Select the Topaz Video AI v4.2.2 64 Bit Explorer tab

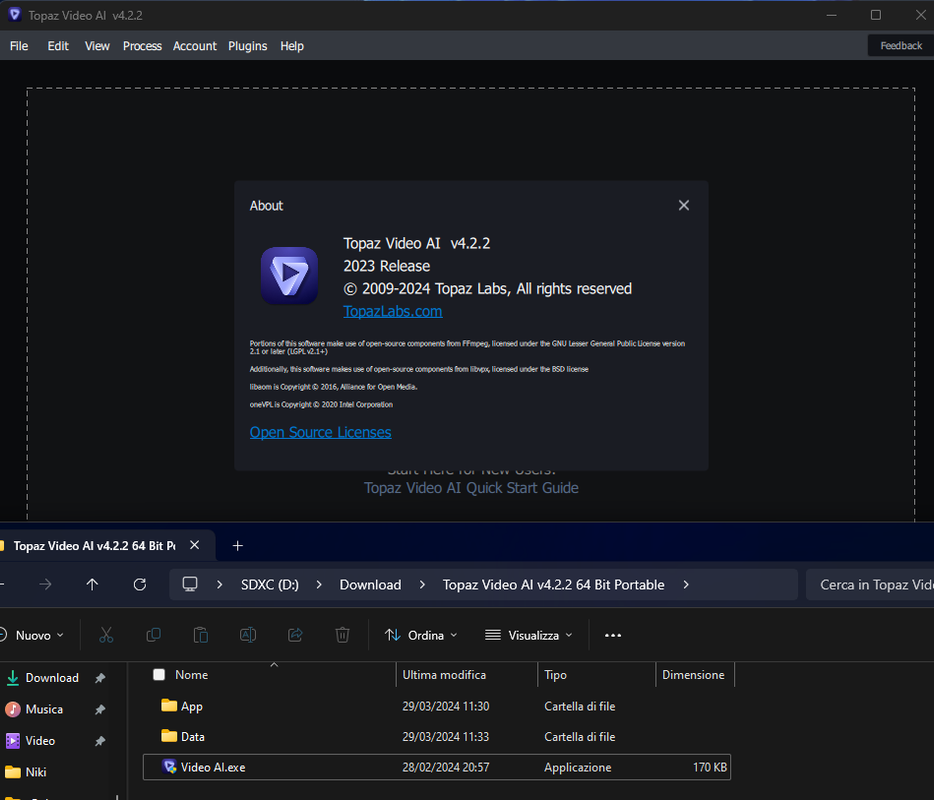click(x=94, y=546)
